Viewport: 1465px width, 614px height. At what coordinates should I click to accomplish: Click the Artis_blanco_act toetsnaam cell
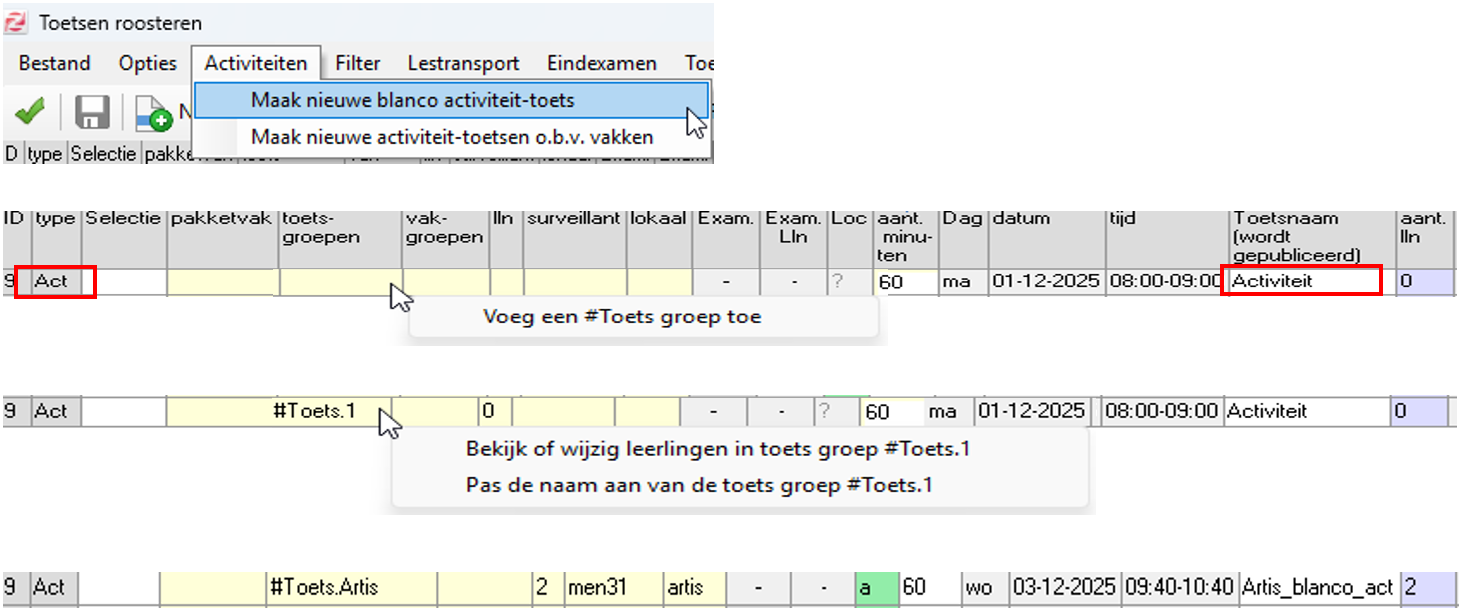point(1317,587)
